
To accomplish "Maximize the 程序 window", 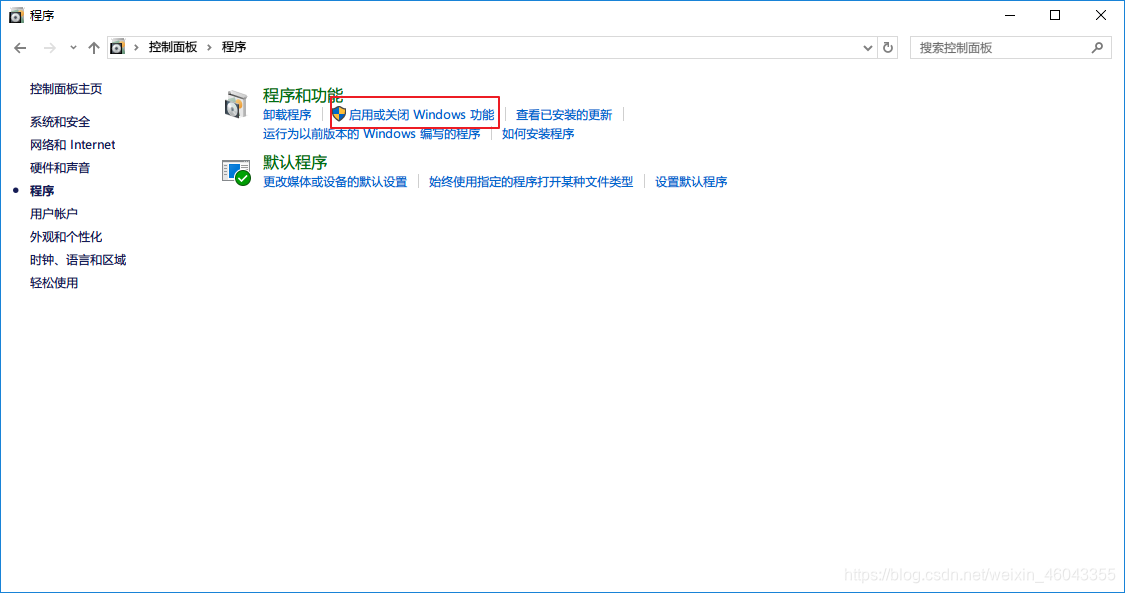I will 1055,15.
